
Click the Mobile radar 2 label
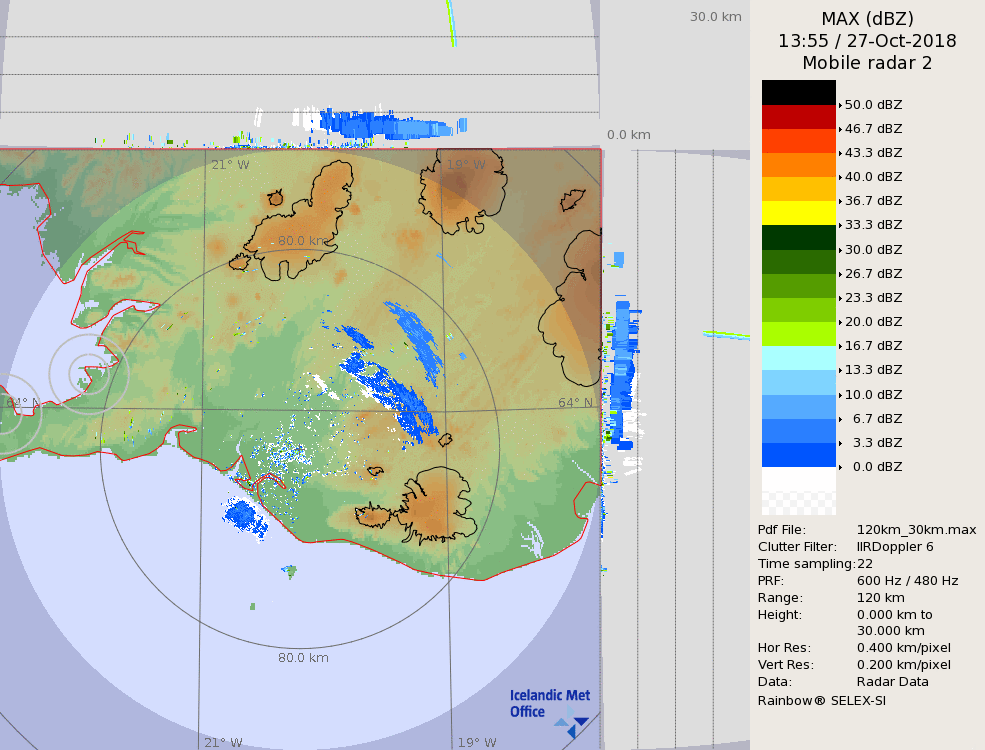click(x=867, y=63)
